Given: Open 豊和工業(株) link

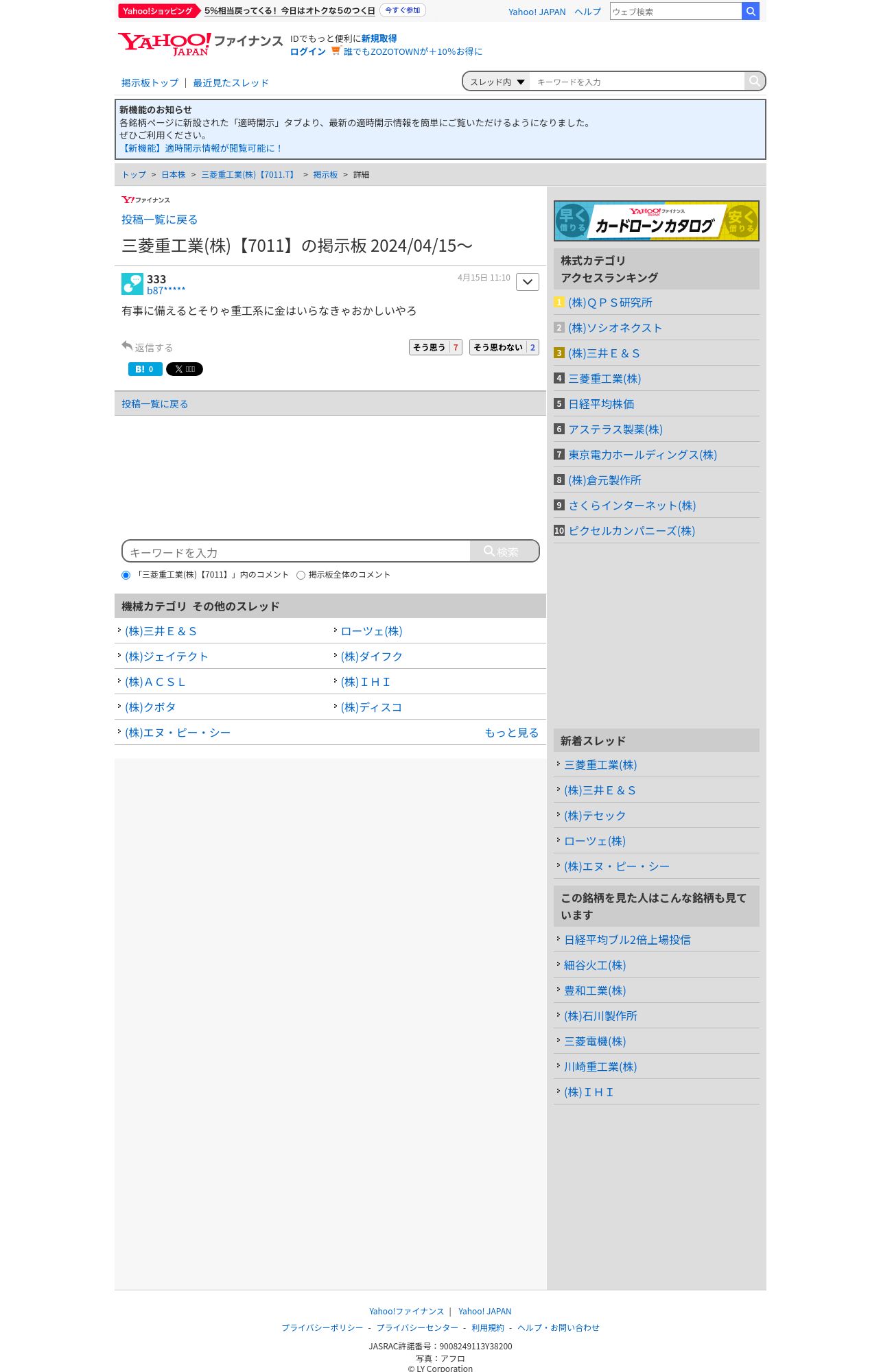Looking at the screenshot, I should tap(595, 991).
